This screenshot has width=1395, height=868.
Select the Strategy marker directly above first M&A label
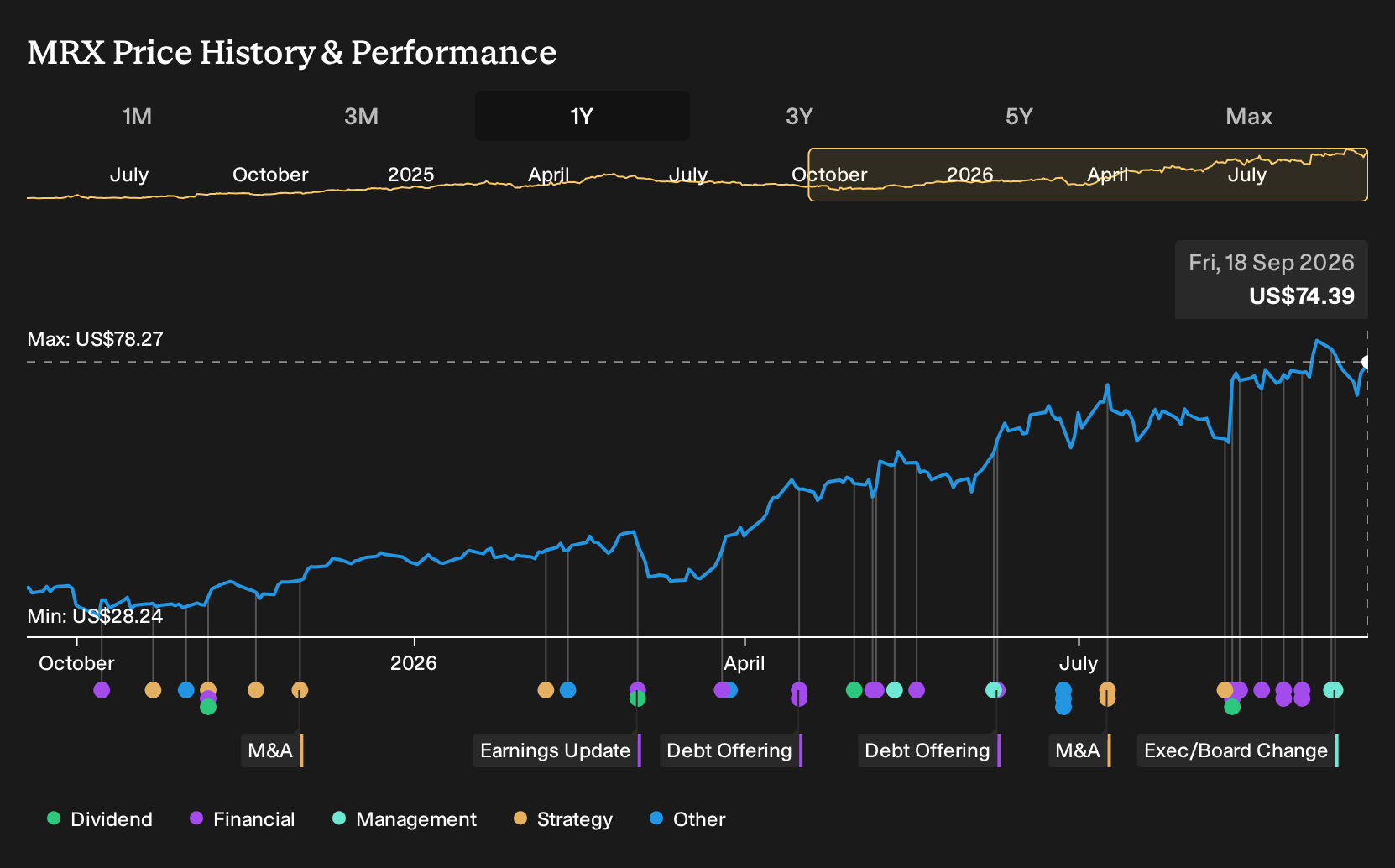point(300,690)
